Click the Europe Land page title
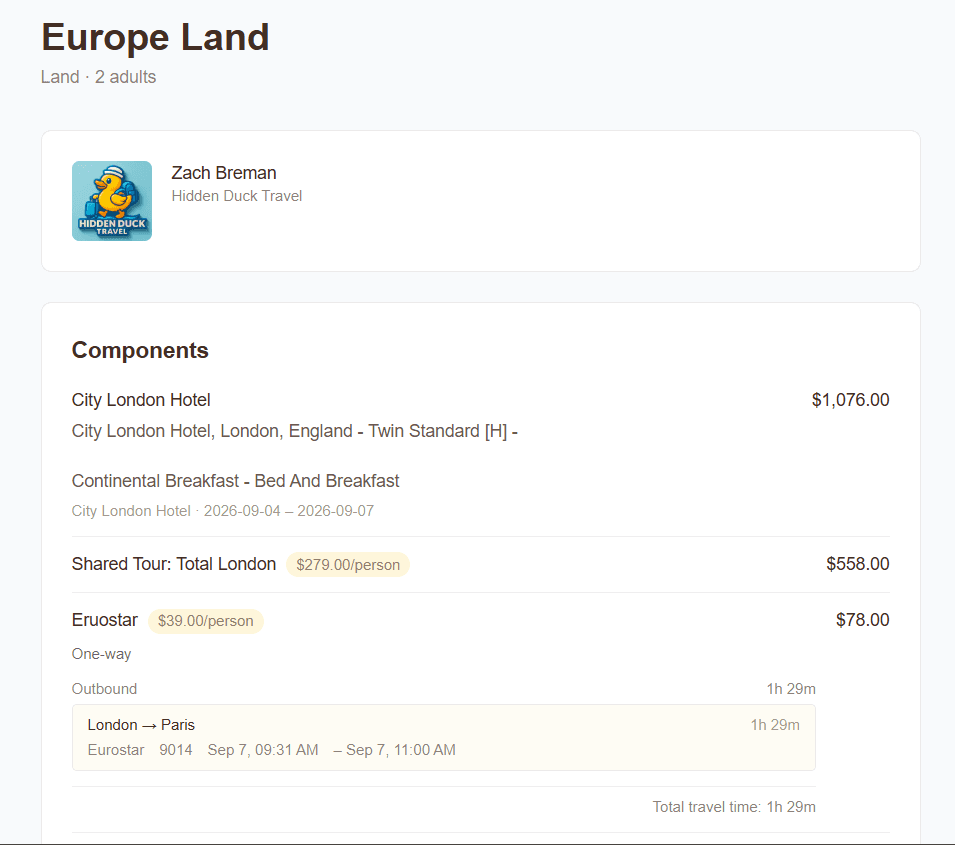Image resolution: width=955 pixels, height=845 pixels. [155, 37]
